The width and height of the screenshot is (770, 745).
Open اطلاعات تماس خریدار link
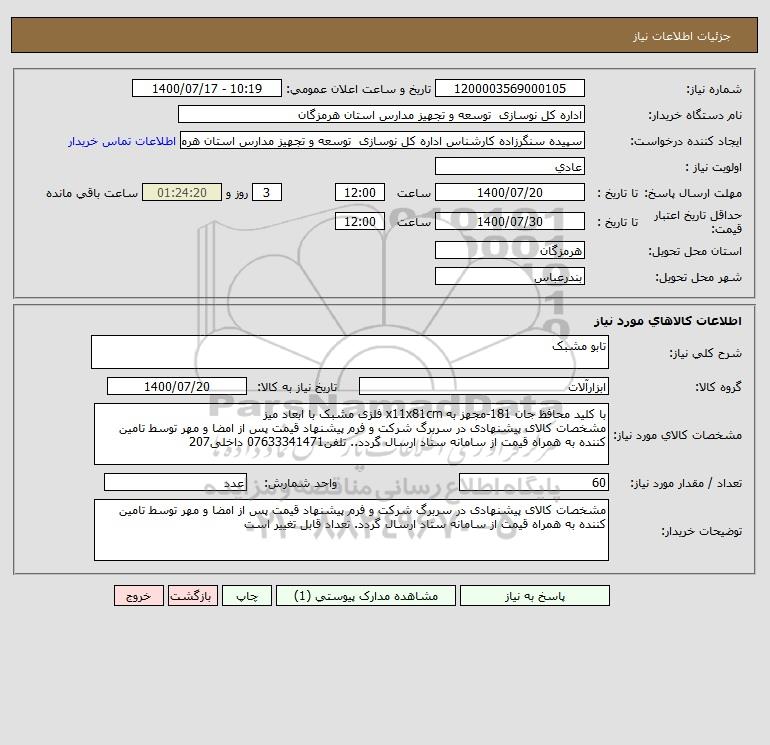click(122, 141)
